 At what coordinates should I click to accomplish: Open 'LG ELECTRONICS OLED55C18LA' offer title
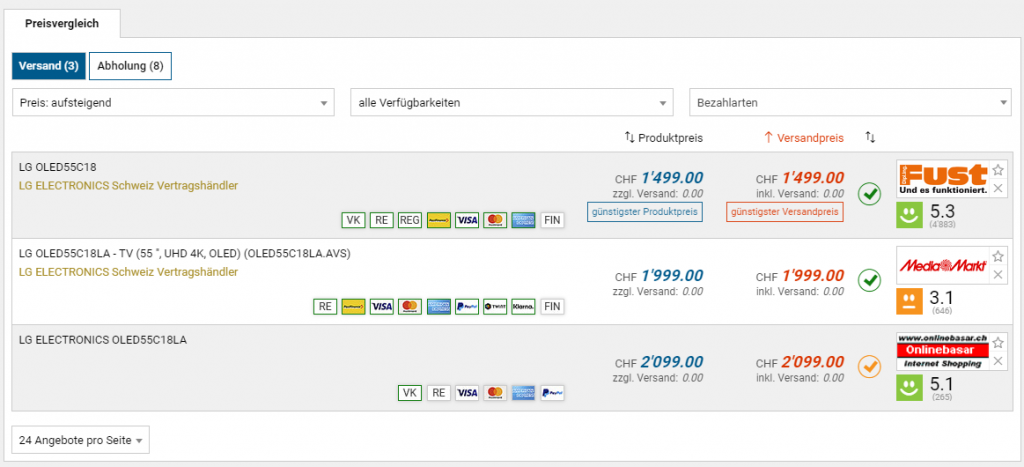tap(103, 339)
